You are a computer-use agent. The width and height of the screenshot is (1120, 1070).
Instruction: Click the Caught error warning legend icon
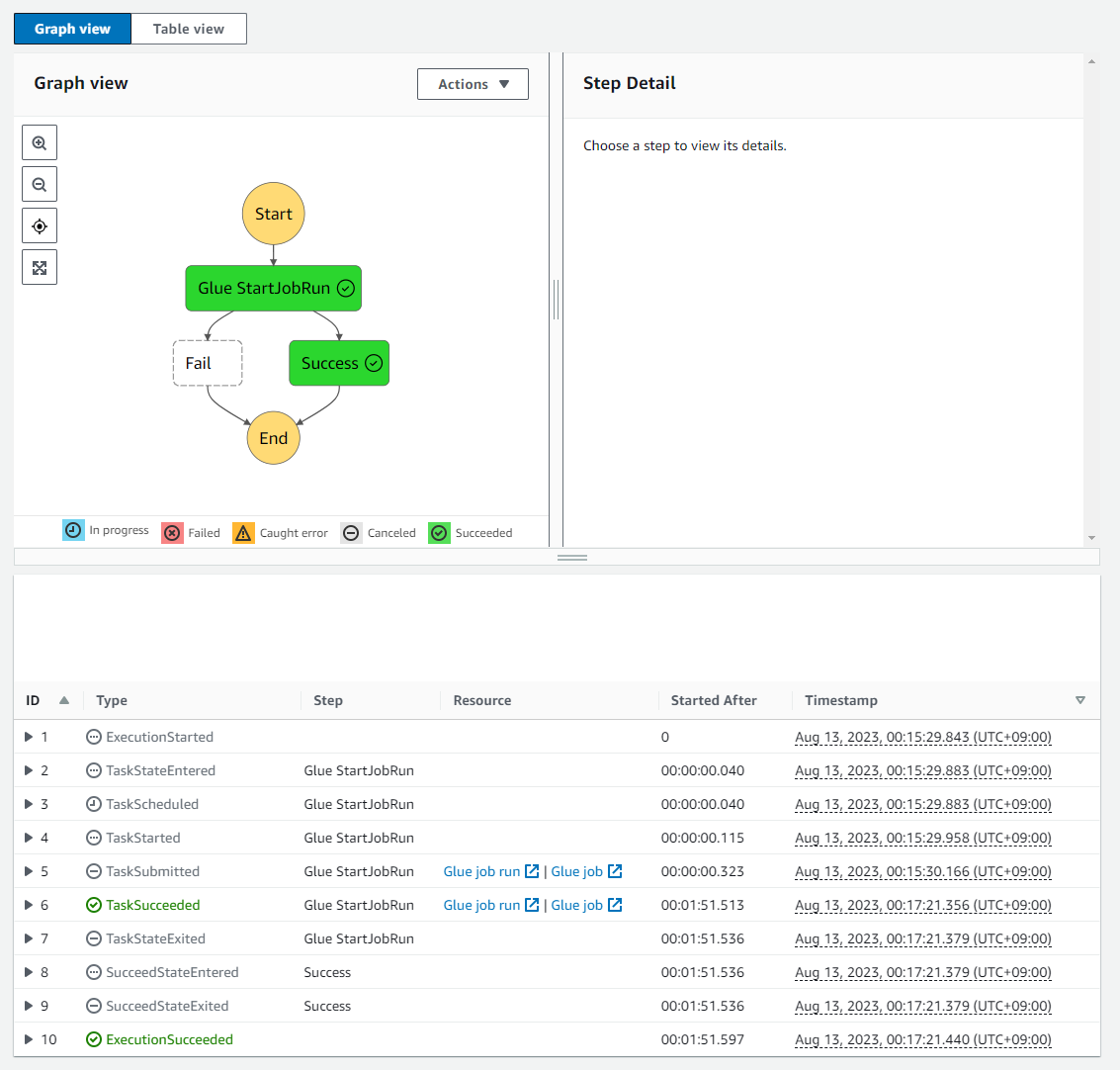[243, 533]
